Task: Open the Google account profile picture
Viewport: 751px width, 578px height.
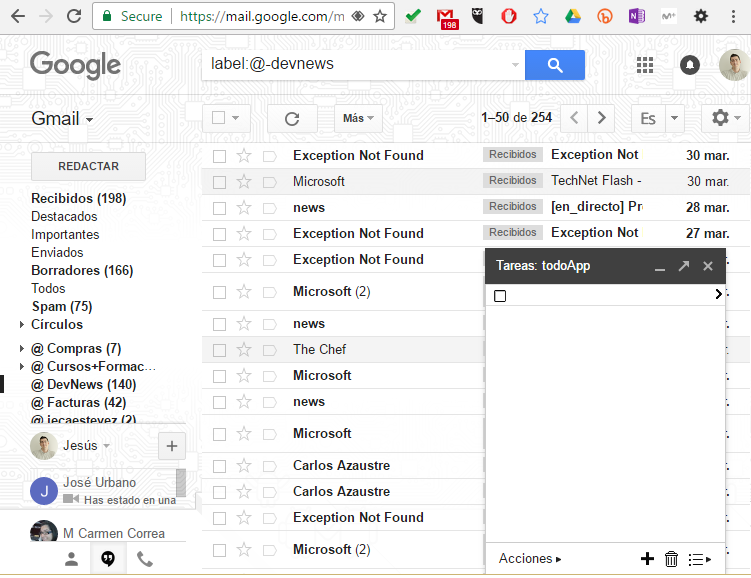Action: (734, 65)
